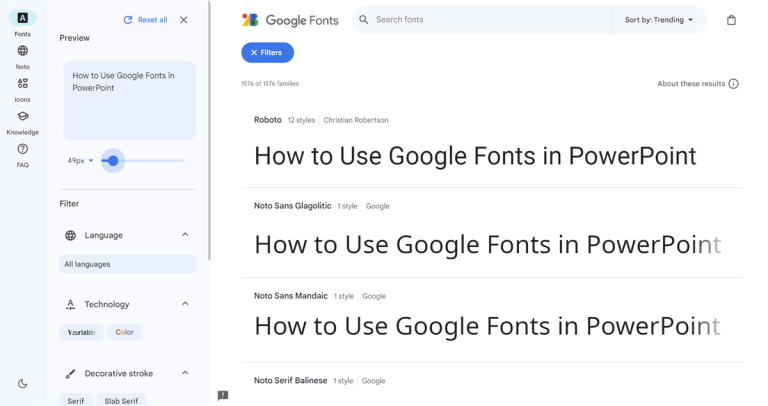
Task: Open the FAQ question mark icon
Action: pos(23,149)
